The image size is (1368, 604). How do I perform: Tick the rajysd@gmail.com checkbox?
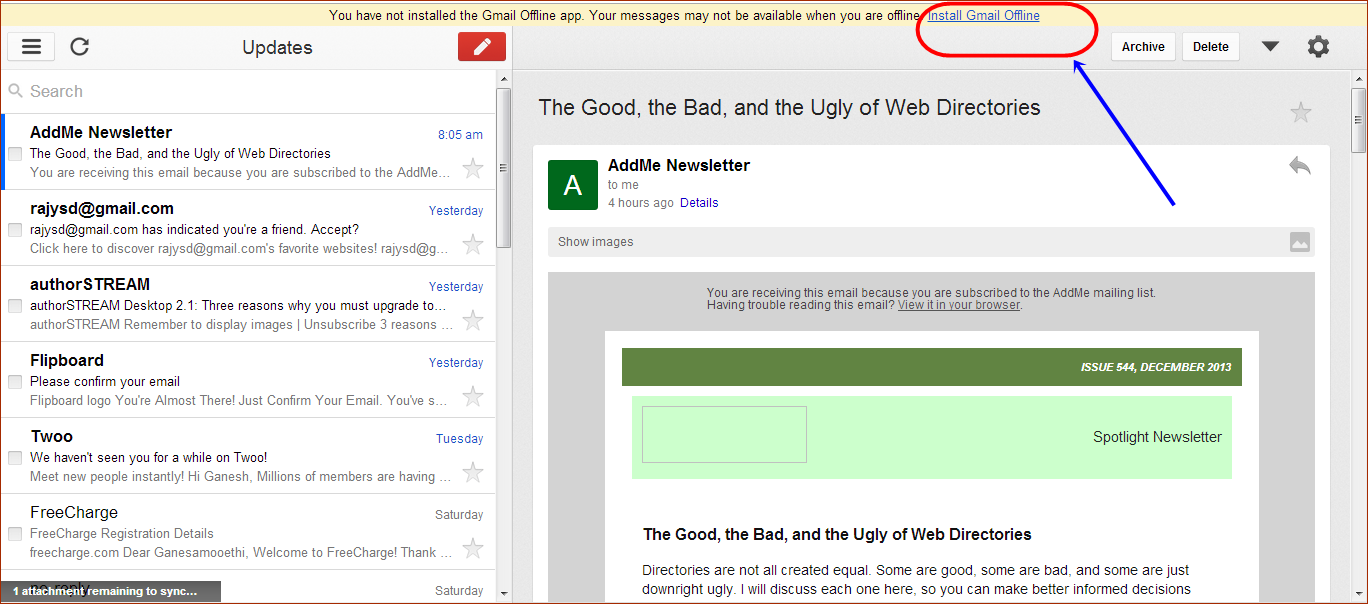click(15, 230)
